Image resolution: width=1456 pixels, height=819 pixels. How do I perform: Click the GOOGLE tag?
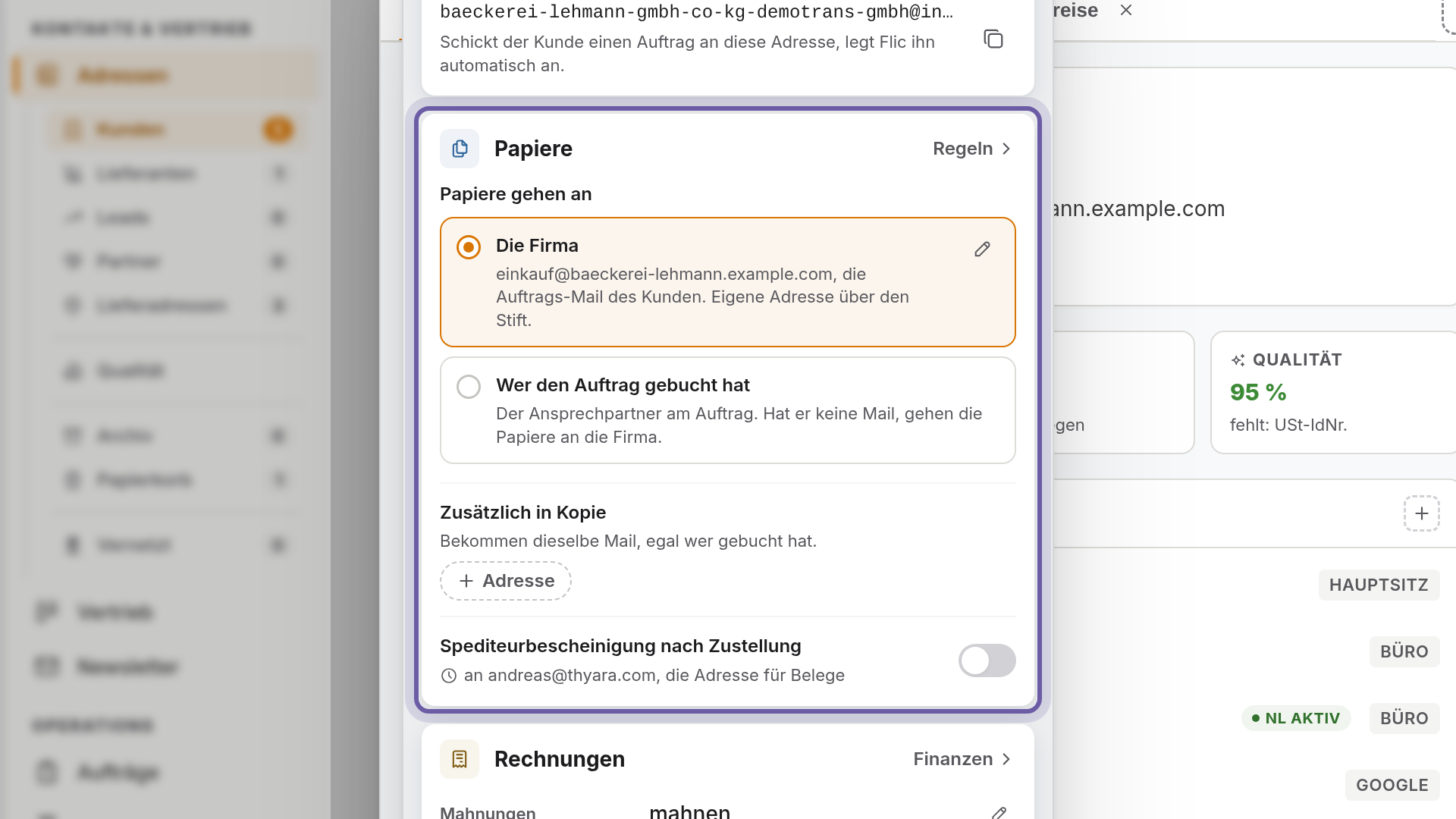(x=1392, y=786)
